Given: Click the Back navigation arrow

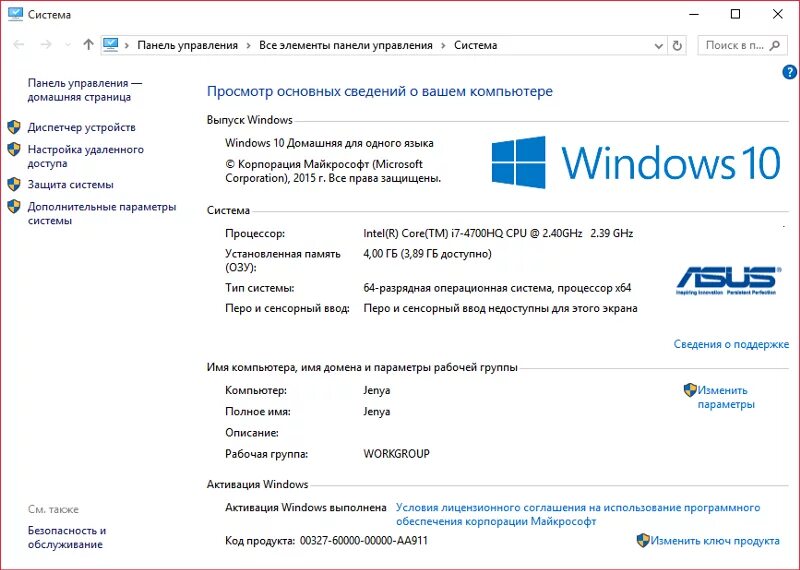Looking at the screenshot, I should [19, 45].
